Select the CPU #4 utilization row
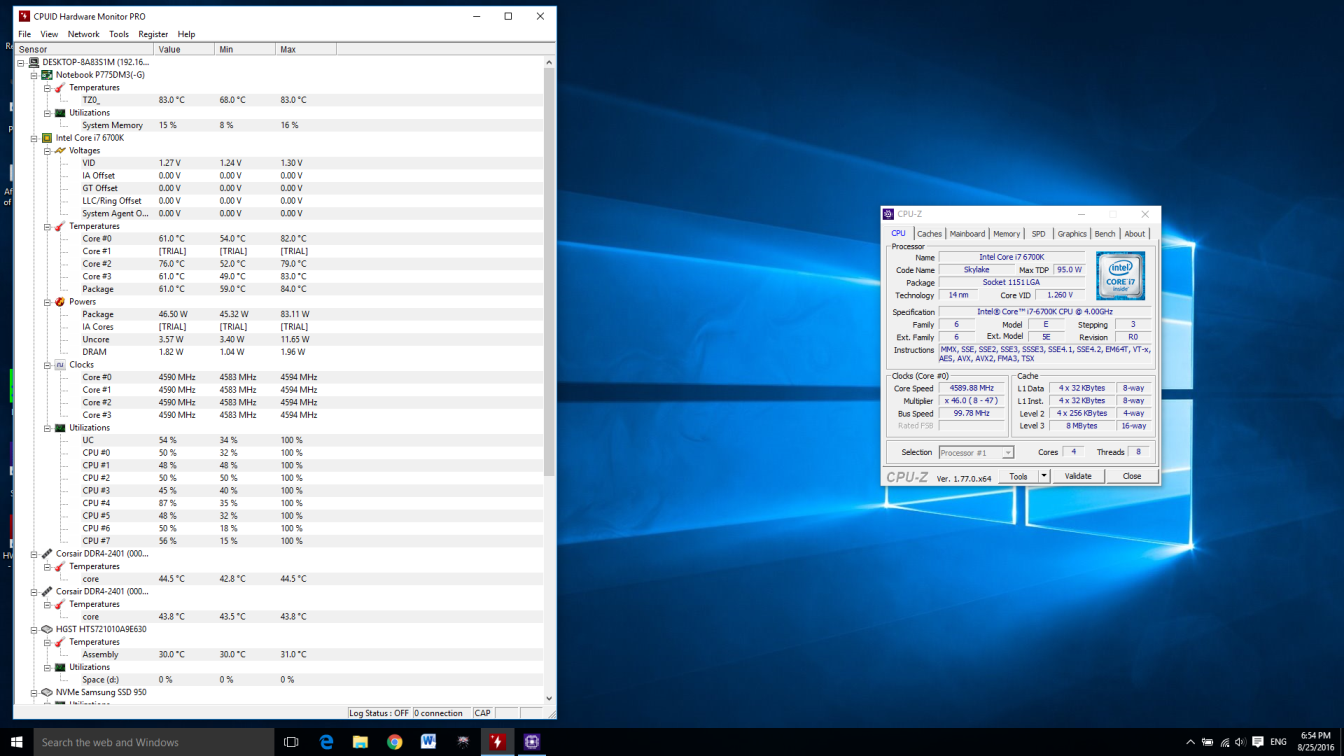 coord(280,503)
